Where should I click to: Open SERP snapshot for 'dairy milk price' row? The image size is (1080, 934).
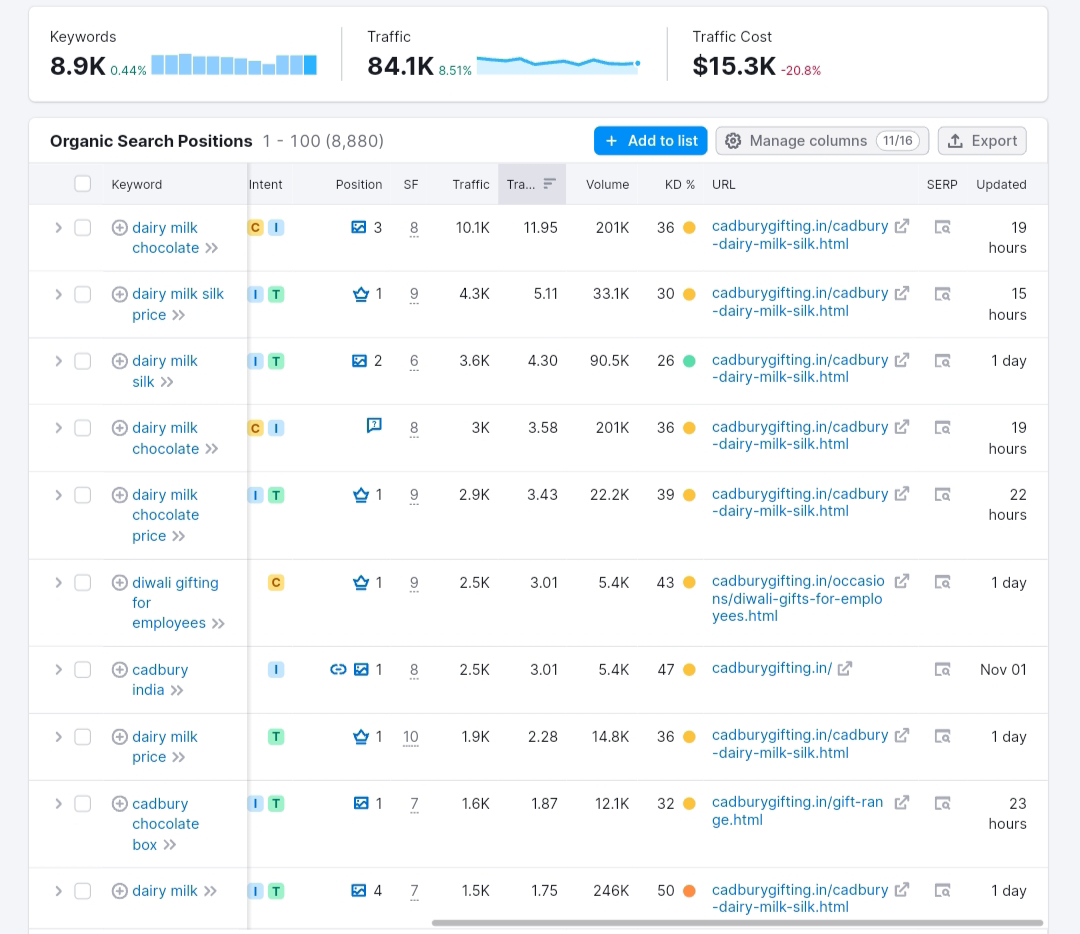tap(942, 736)
